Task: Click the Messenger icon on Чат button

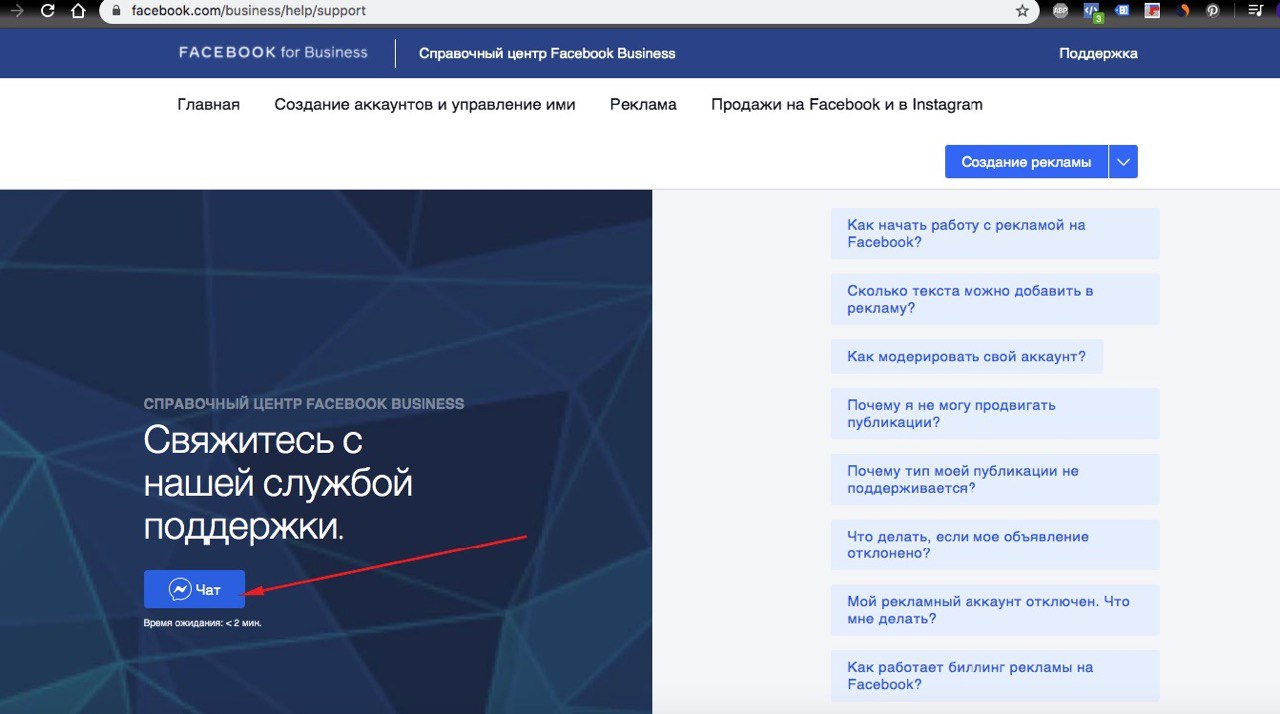Action: 180,589
